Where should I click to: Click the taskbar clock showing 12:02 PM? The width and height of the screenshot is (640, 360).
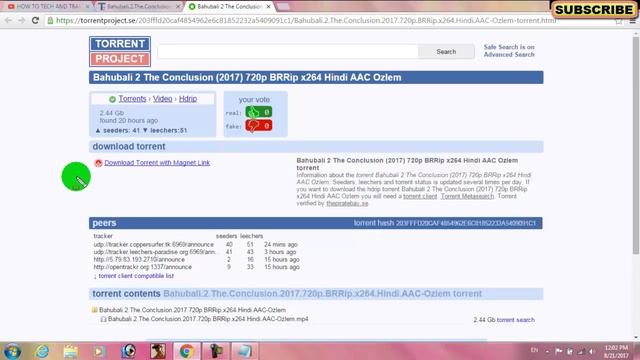616,351
